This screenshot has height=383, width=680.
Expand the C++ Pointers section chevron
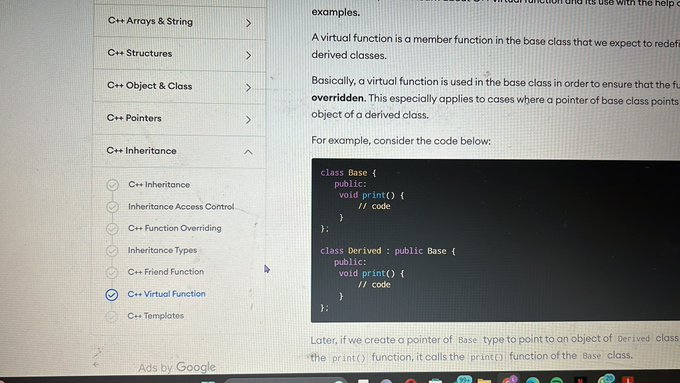tap(248, 119)
